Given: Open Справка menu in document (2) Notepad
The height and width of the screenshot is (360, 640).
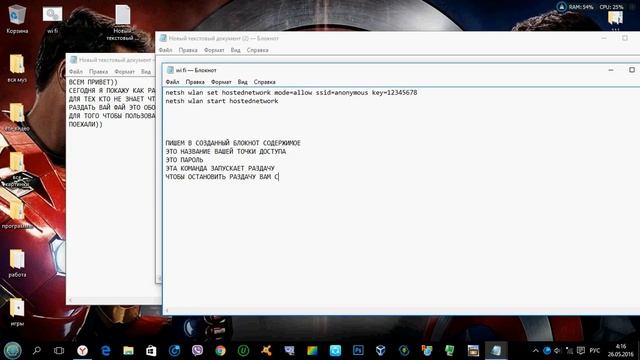Looking at the screenshot, I should point(258,50).
